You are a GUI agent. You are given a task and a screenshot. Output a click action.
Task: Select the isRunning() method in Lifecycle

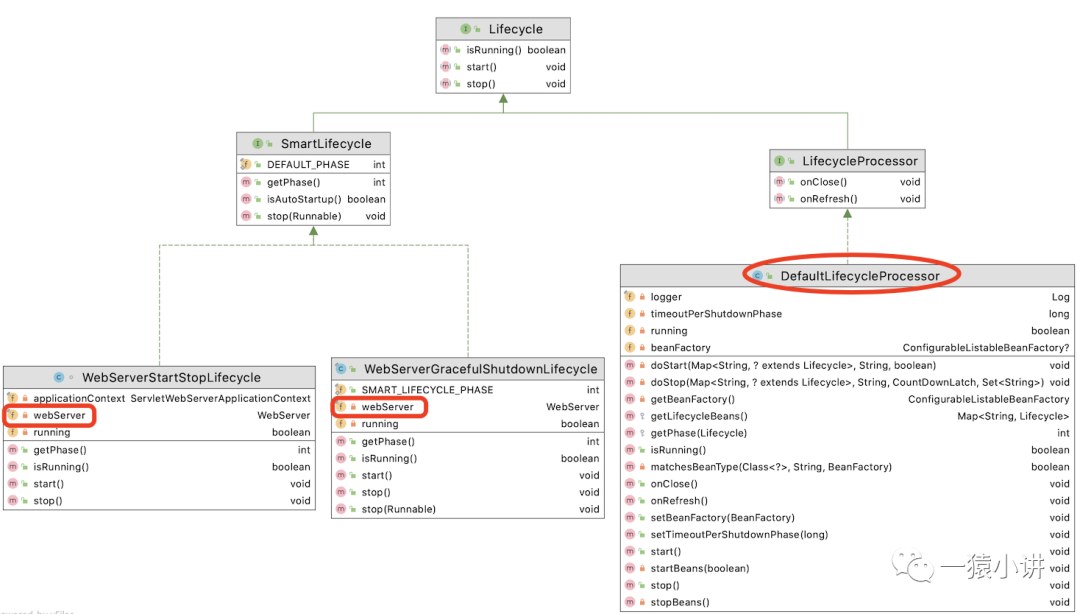coord(503,50)
